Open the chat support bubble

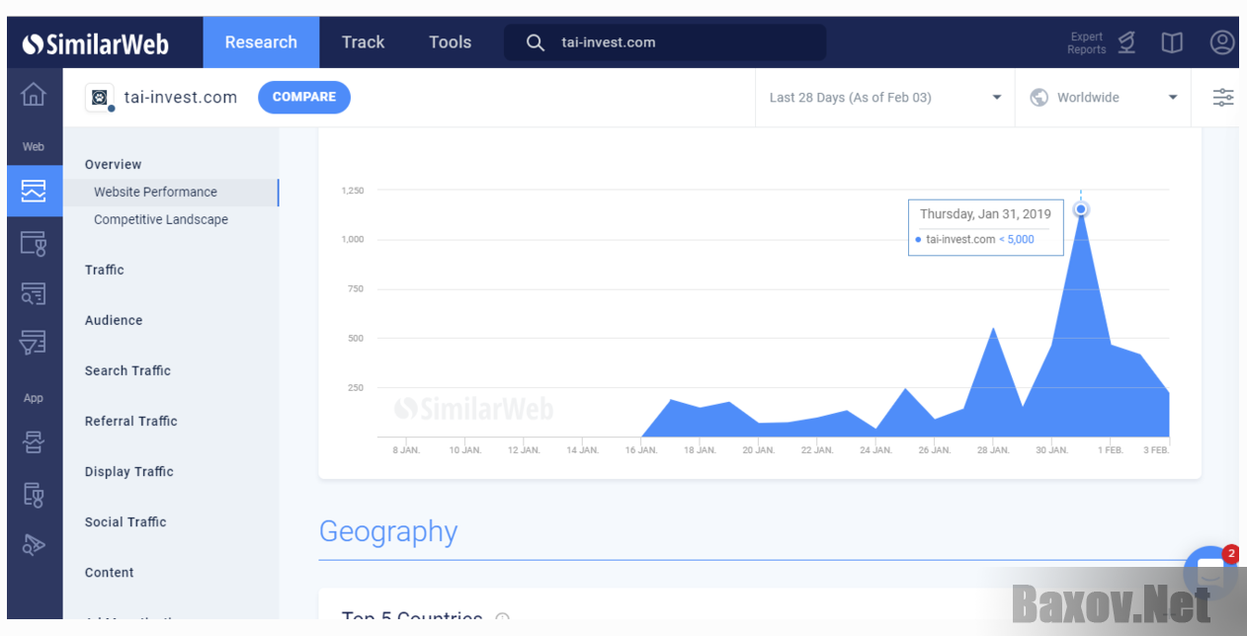pyautogui.click(x=1209, y=573)
